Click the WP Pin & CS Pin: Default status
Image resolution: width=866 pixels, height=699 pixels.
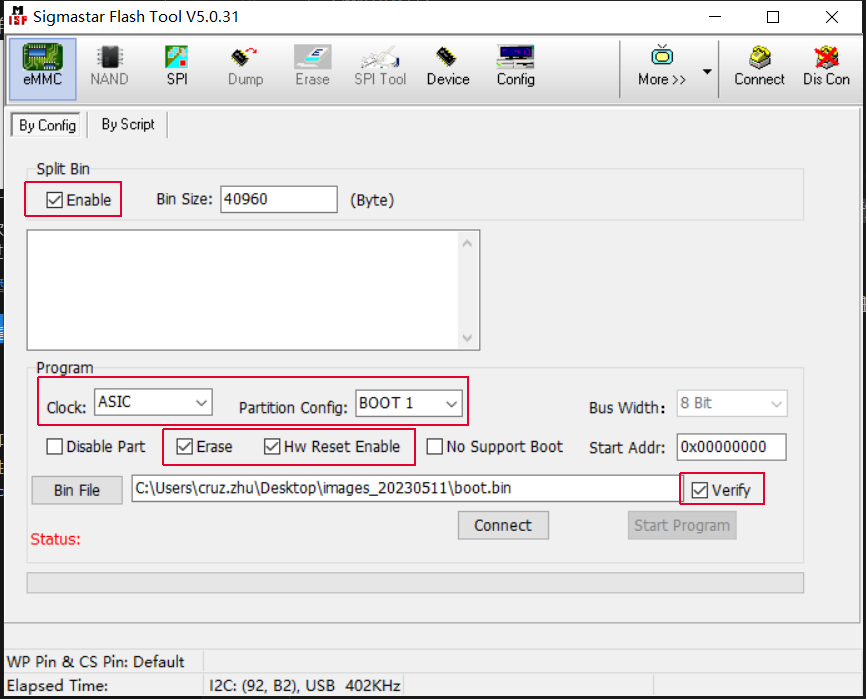pyautogui.click(x=96, y=661)
